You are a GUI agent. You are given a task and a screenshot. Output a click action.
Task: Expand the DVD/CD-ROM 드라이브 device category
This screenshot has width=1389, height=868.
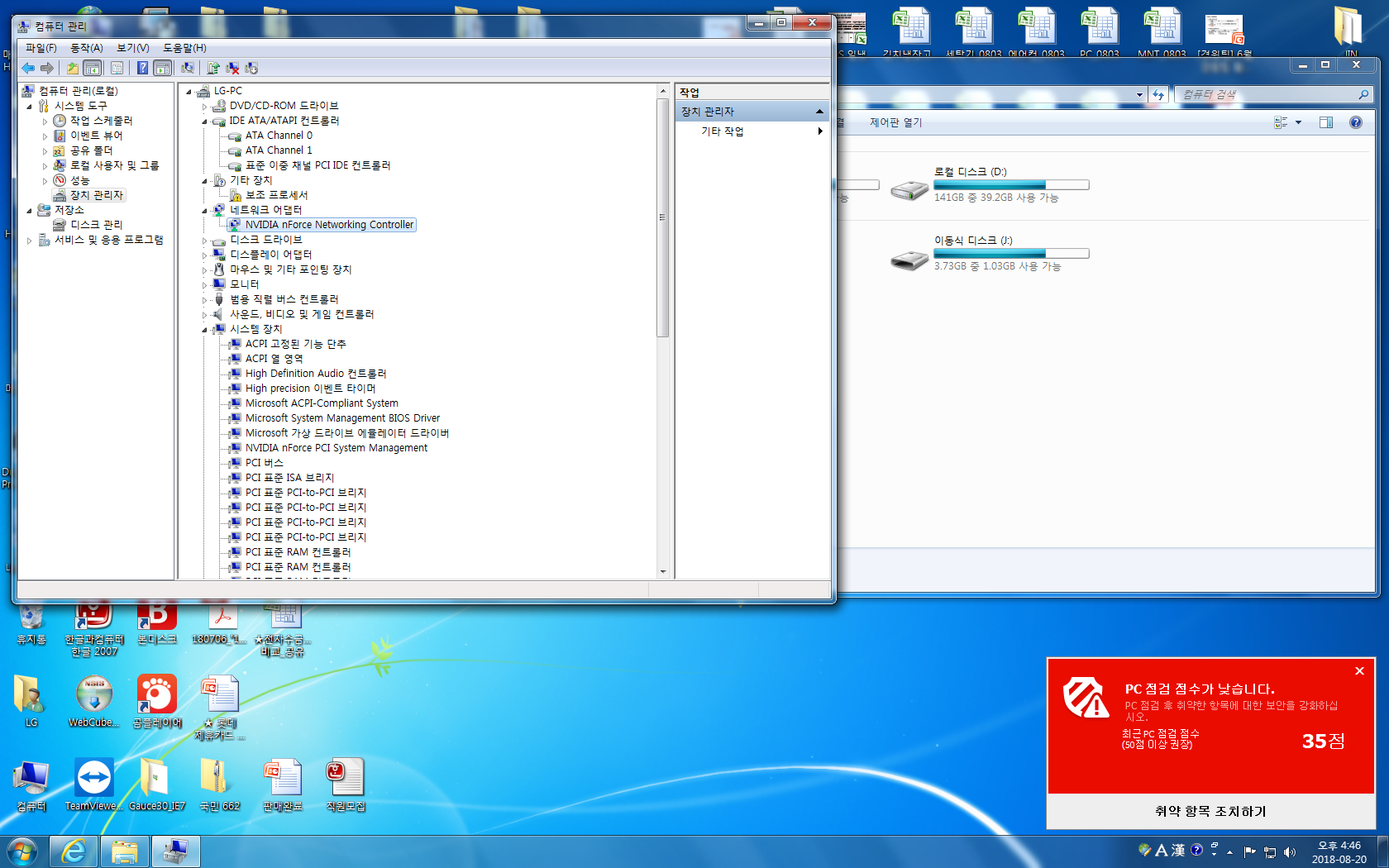pyautogui.click(x=205, y=107)
